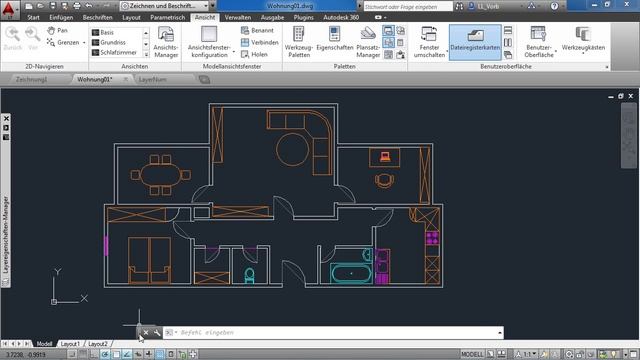640x360 pixels.
Task: Open the Eigenschaften palette
Action: (334, 40)
